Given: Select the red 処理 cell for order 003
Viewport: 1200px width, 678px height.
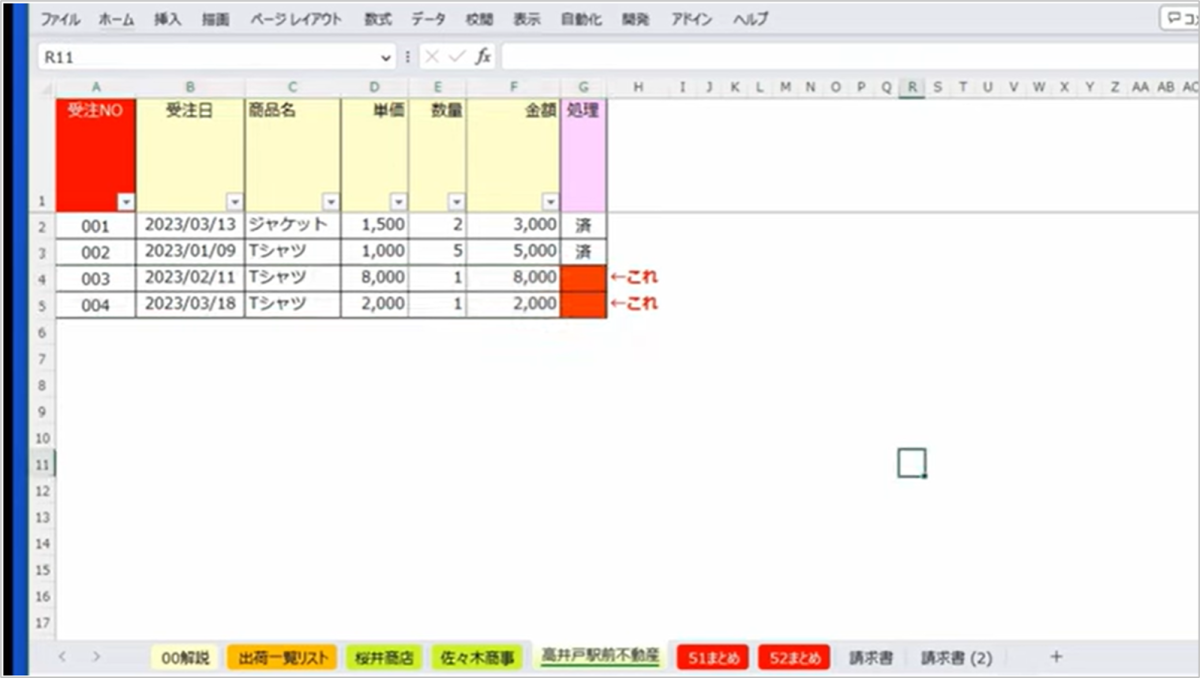Looking at the screenshot, I should [x=584, y=278].
